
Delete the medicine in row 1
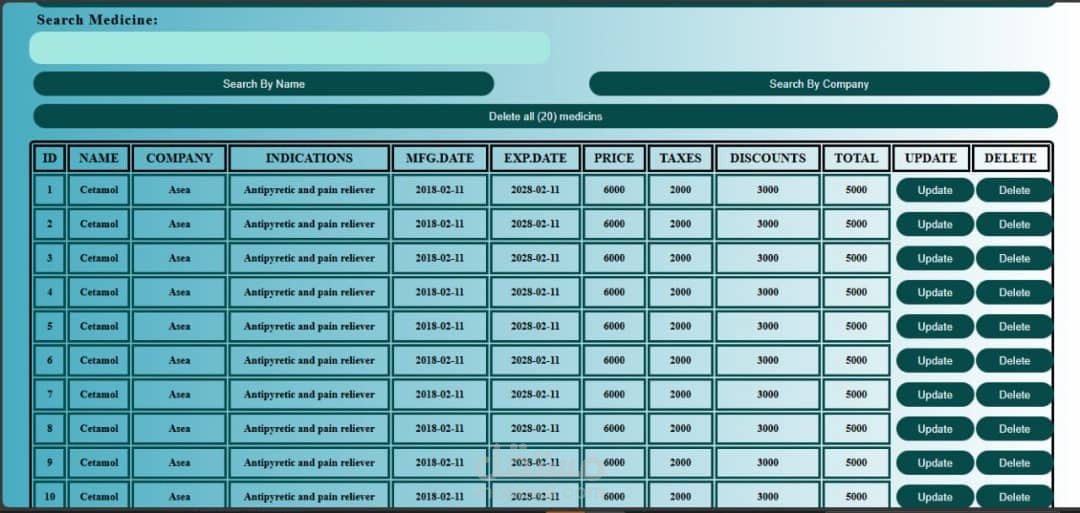1014,190
